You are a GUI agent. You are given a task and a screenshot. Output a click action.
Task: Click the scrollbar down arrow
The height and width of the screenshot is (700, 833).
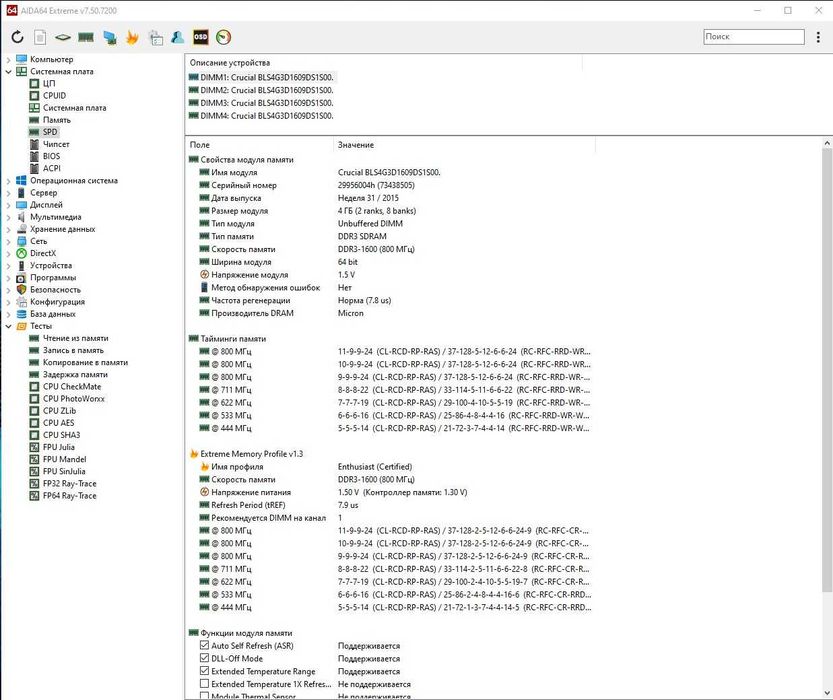click(x=827, y=693)
